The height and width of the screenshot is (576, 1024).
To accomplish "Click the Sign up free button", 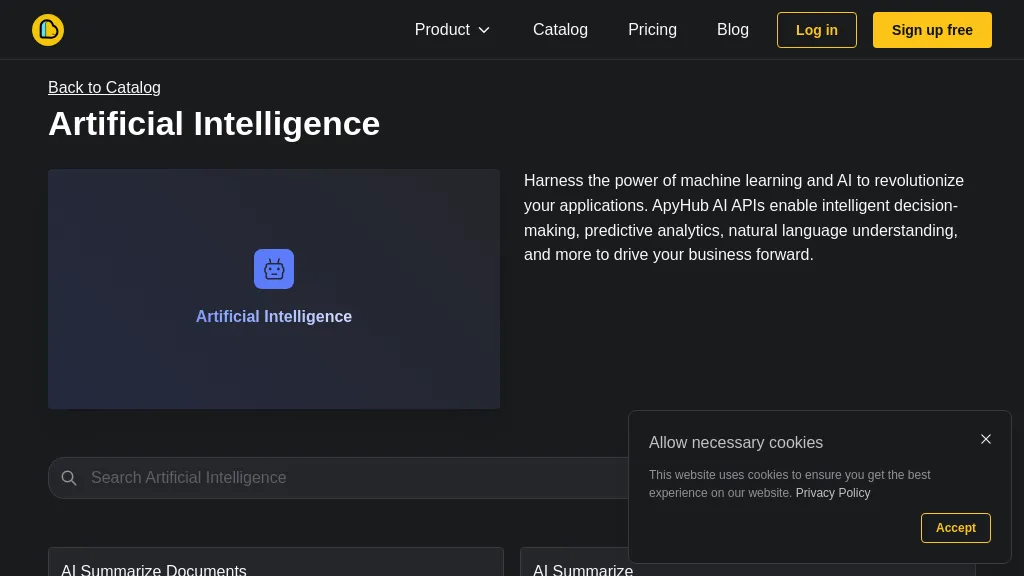I will pos(932,30).
